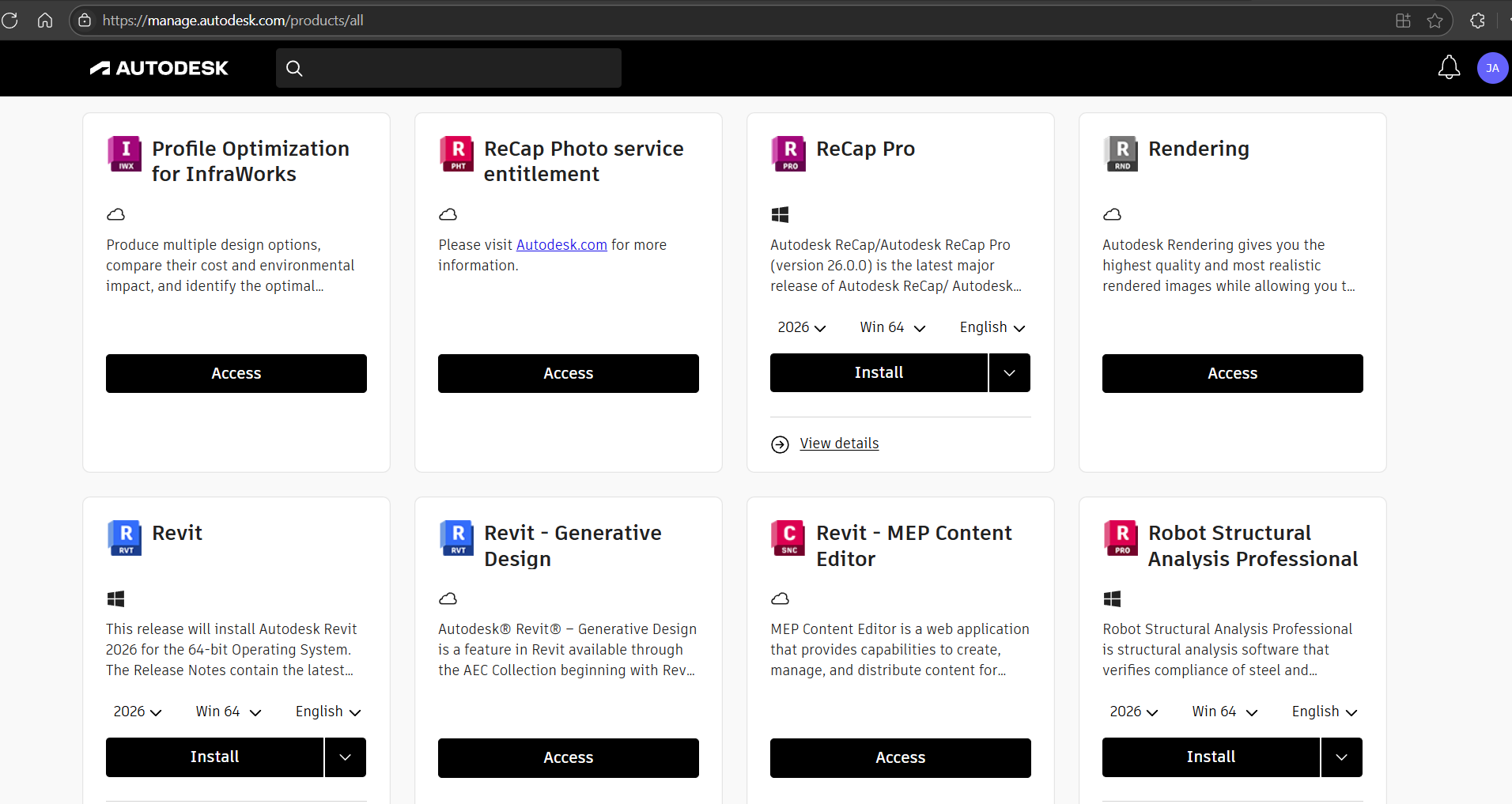Click cloud icon on Profile Optimization card
Viewport: 1512px width, 804px height.
pos(115,214)
